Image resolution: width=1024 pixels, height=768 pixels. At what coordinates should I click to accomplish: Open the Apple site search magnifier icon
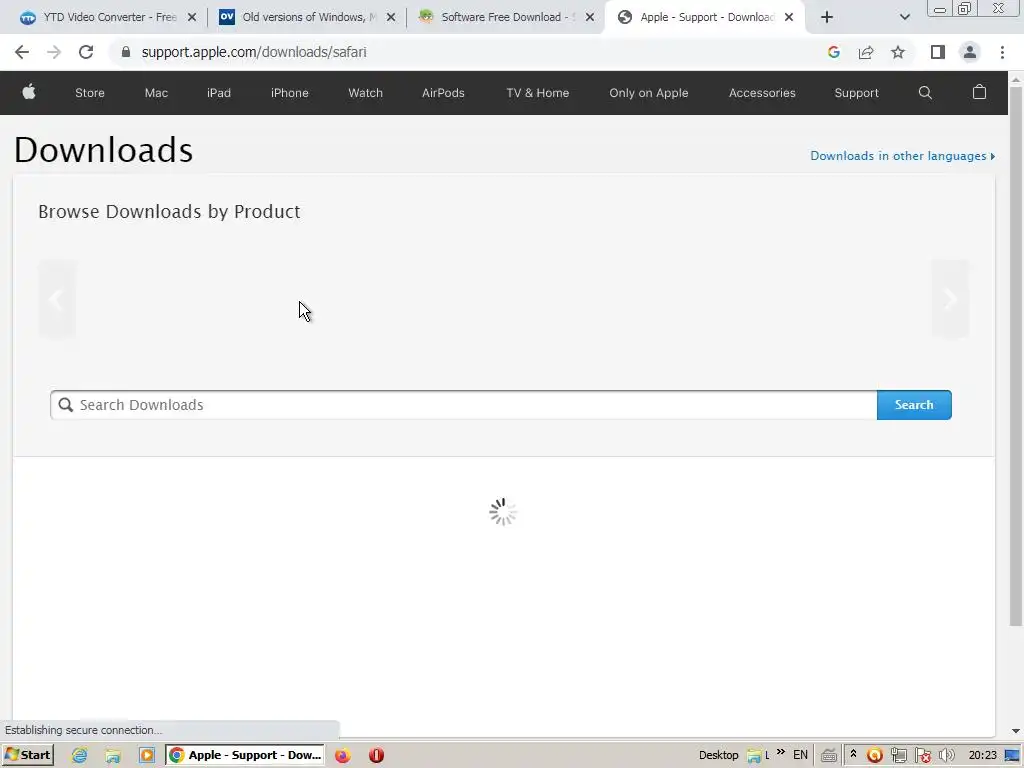pos(925,93)
